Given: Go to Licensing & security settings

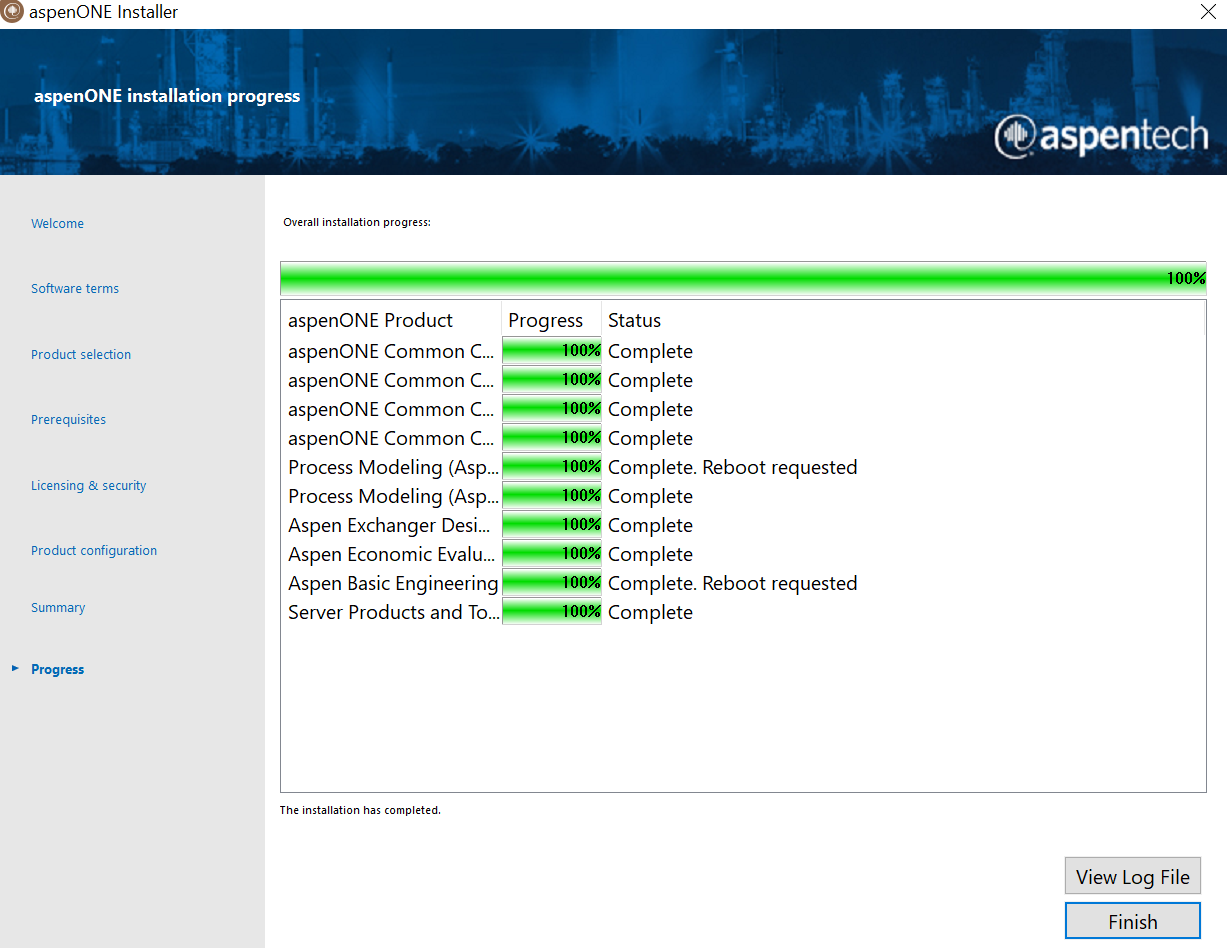Looking at the screenshot, I should [88, 485].
